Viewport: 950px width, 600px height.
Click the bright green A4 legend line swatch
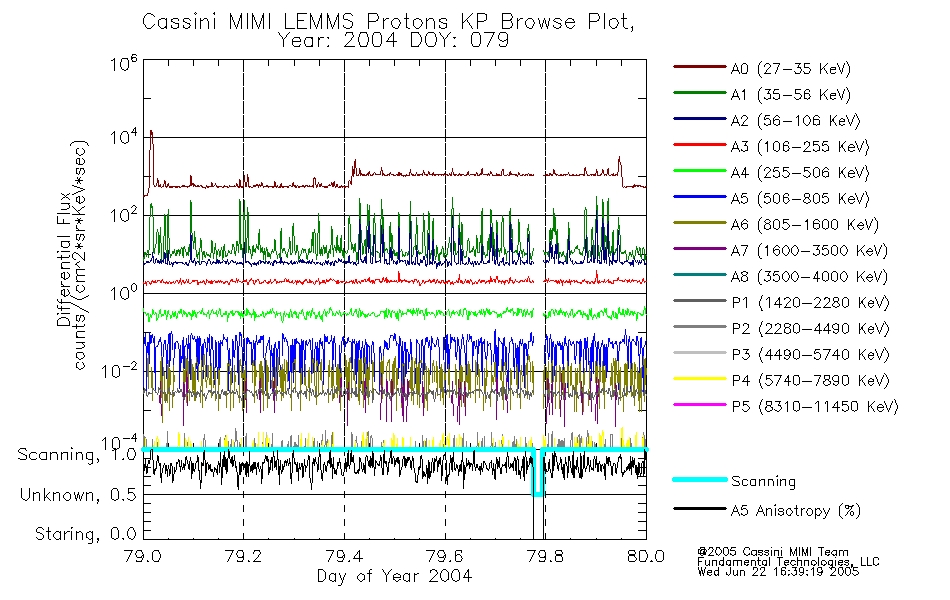click(x=700, y=171)
